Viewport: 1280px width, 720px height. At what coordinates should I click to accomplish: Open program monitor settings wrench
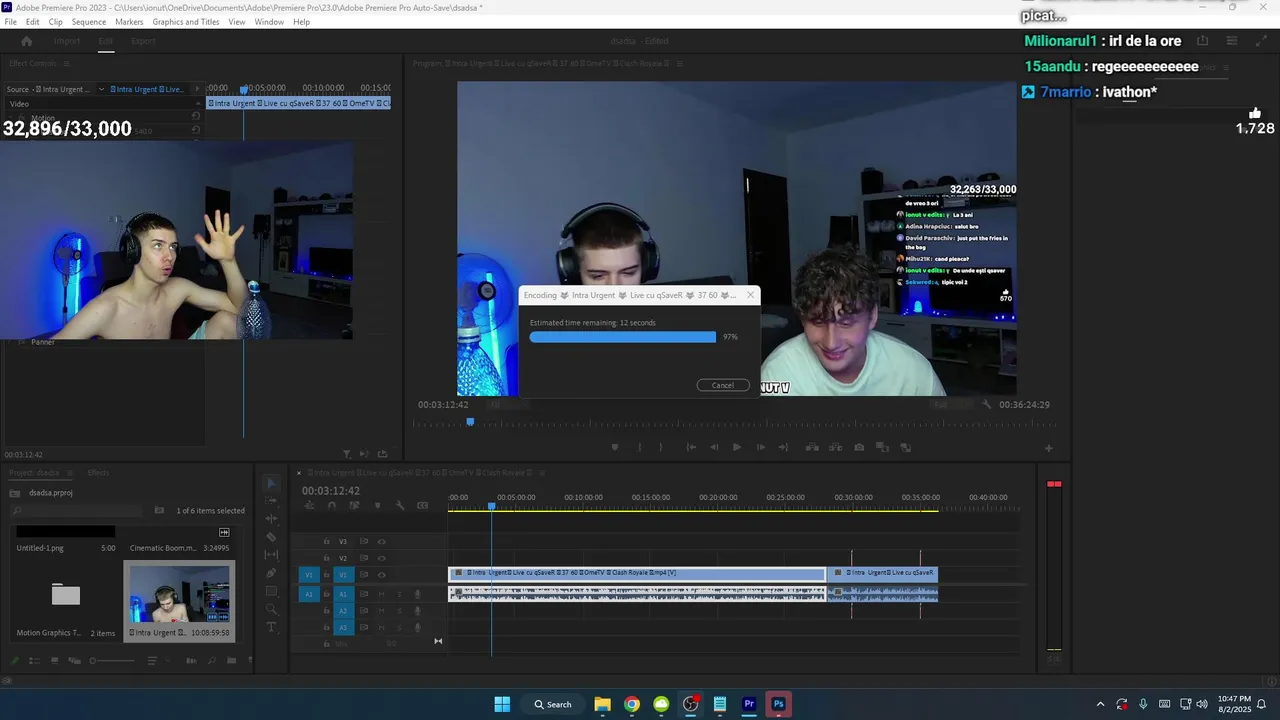coord(987,405)
